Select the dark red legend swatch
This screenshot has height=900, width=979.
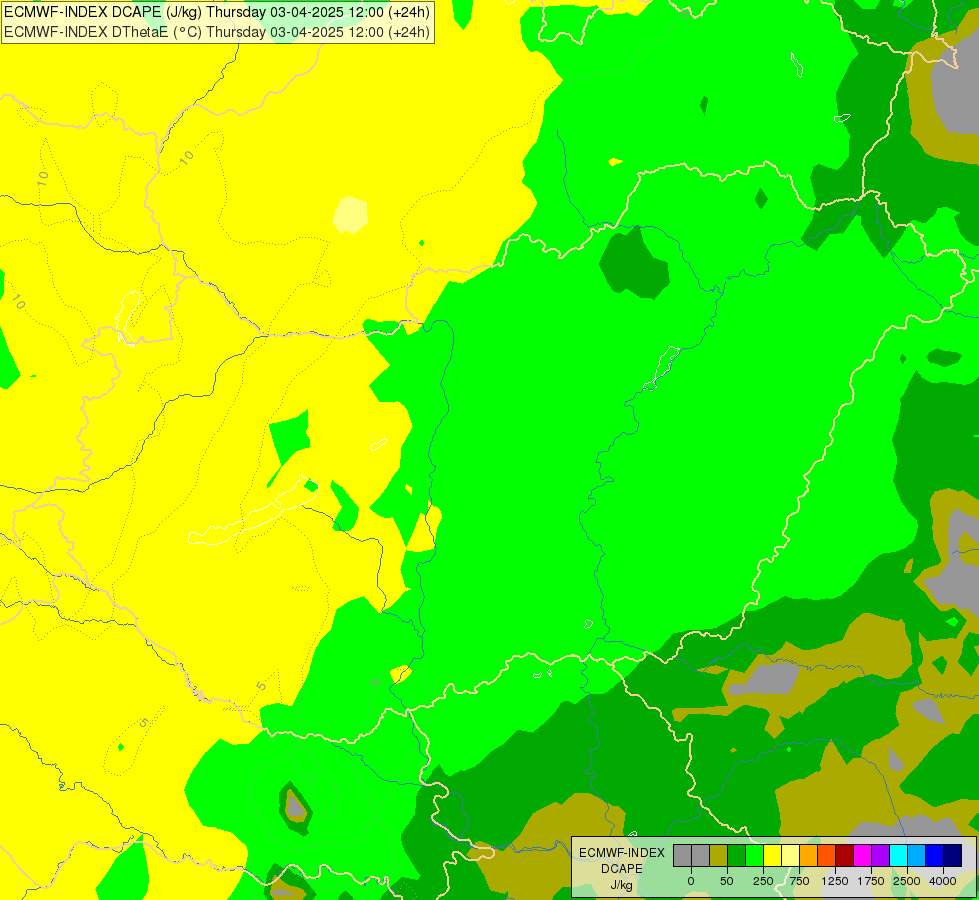pyautogui.click(x=845, y=855)
